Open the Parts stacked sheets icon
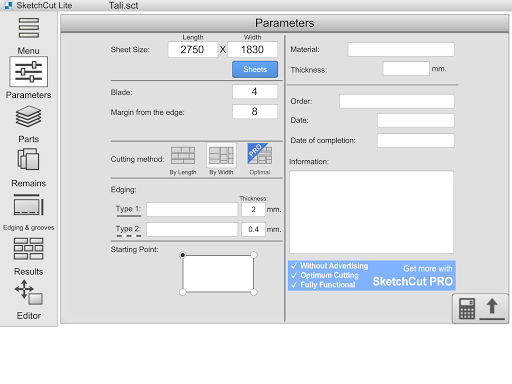Image resolution: width=512 pixels, height=384 pixels. point(29,116)
